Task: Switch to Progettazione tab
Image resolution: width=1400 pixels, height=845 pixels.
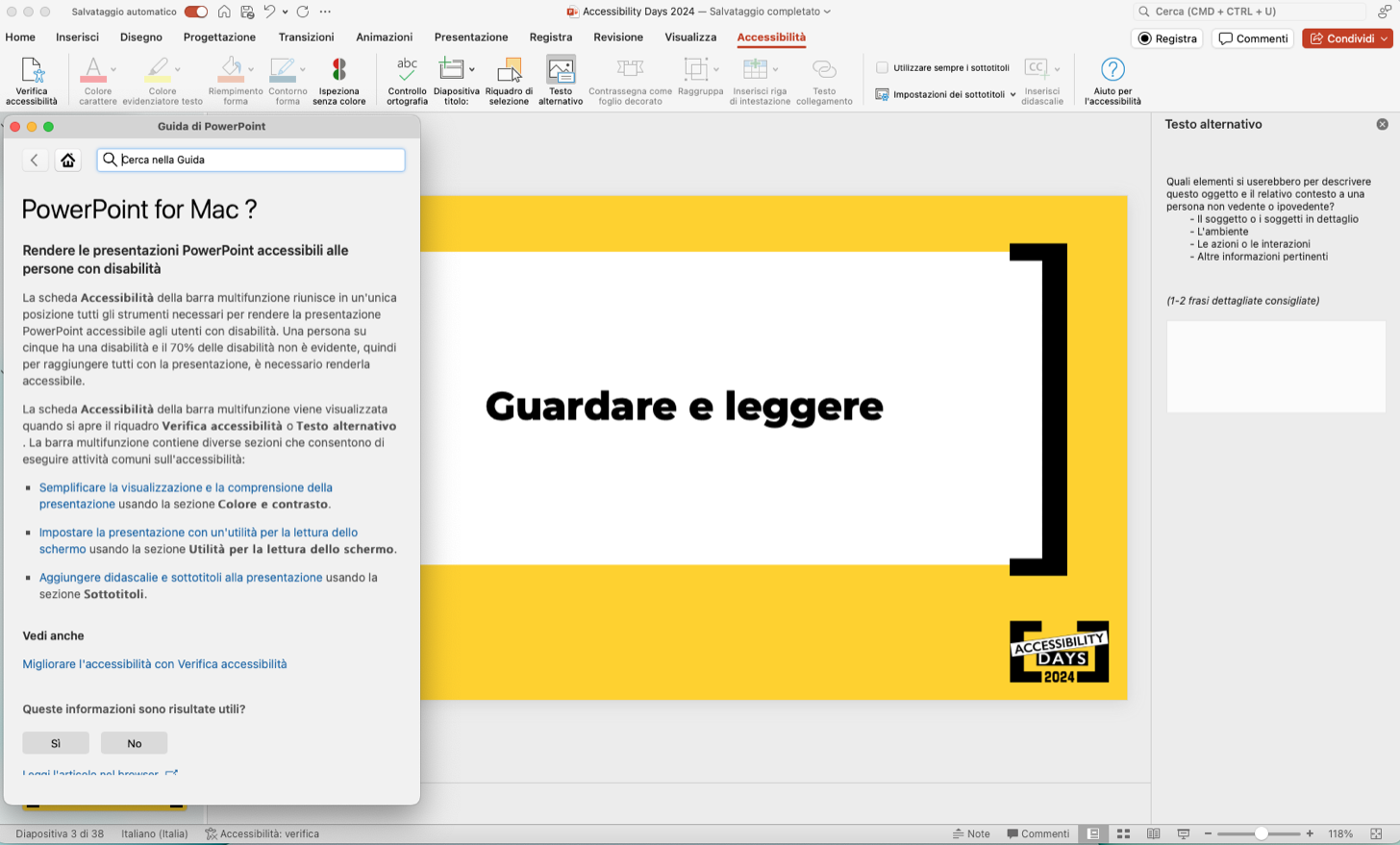Action: pos(219,37)
